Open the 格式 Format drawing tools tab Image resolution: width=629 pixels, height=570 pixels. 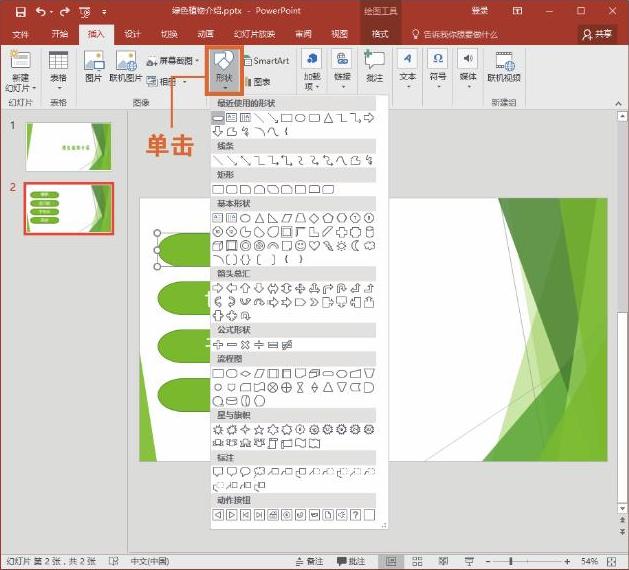coord(380,34)
